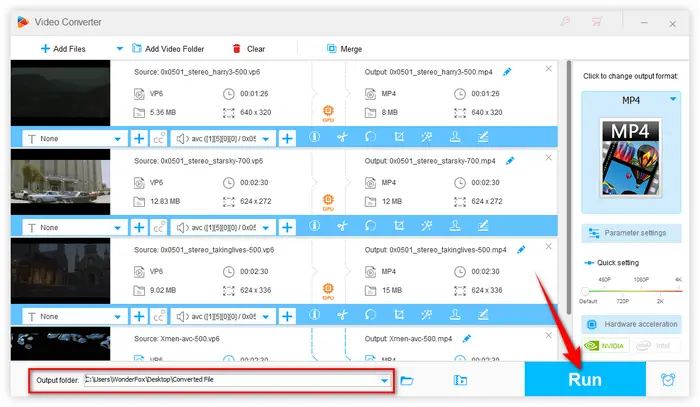Image resolution: width=700 pixels, height=407 pixels.
Task: Rename output harry3-500.mp4 with pencil icon
Action: pyautogui.click(x=507, y=72)
